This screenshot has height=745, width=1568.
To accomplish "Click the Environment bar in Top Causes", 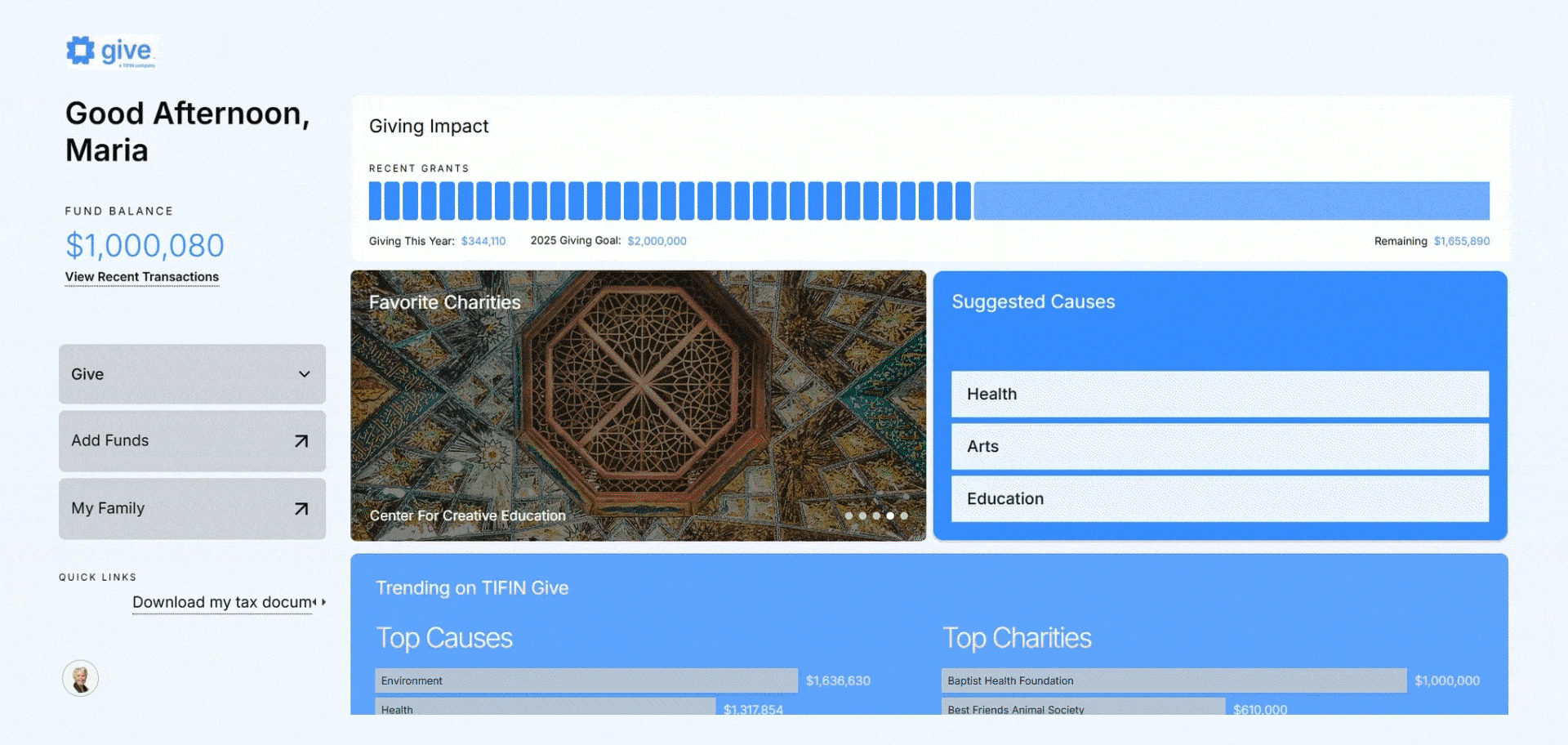I will coord(586,680).
